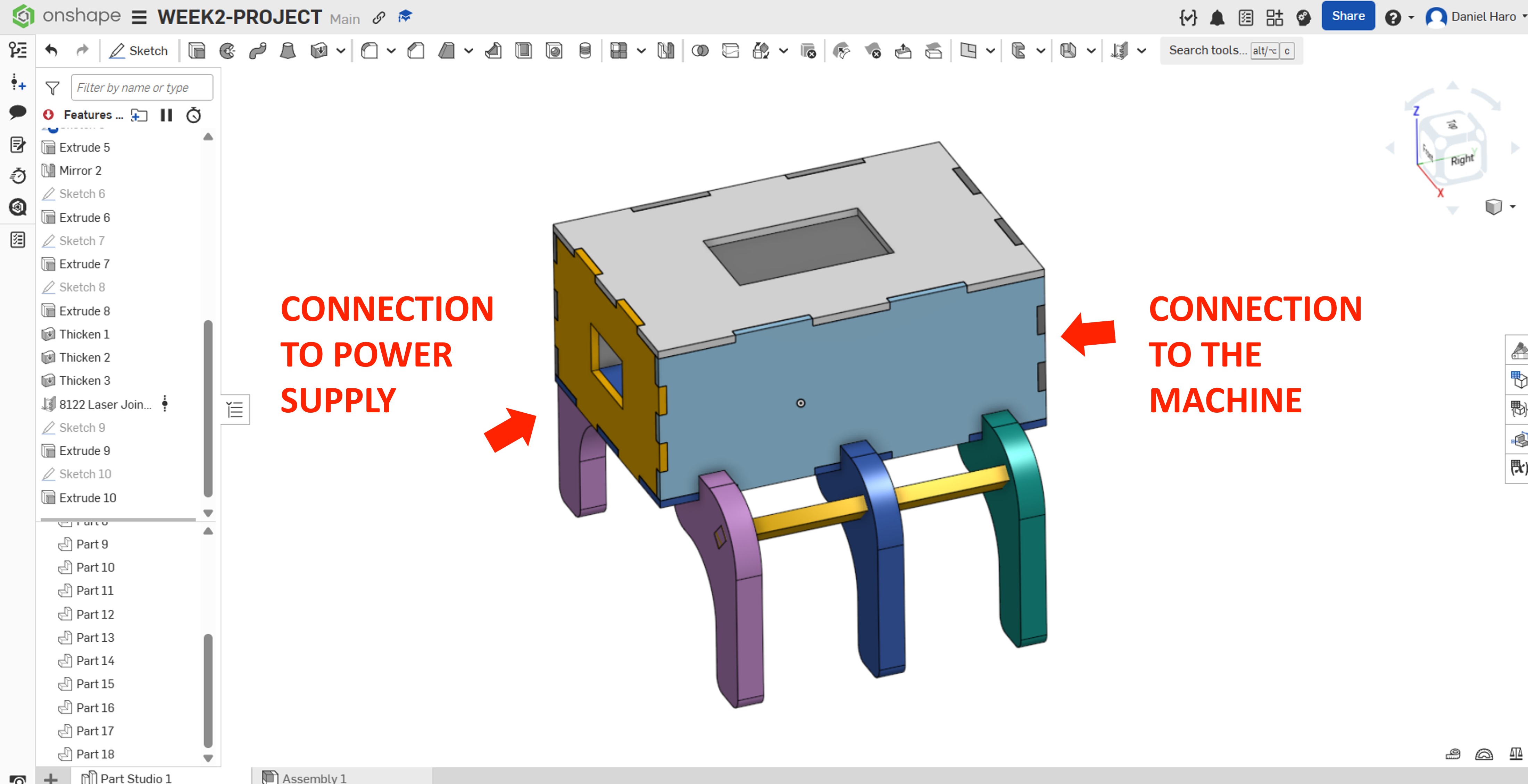This screenshot has width=1528, height=784.
Task: Open the Onshape hamburger document menu
Action: click(139, 18)
